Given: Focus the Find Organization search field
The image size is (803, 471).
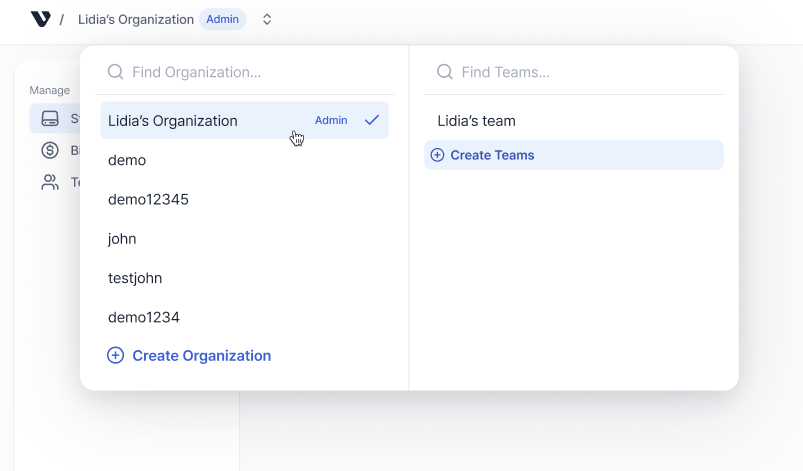Looking at the screenshot, I should [x=245, y=72].
